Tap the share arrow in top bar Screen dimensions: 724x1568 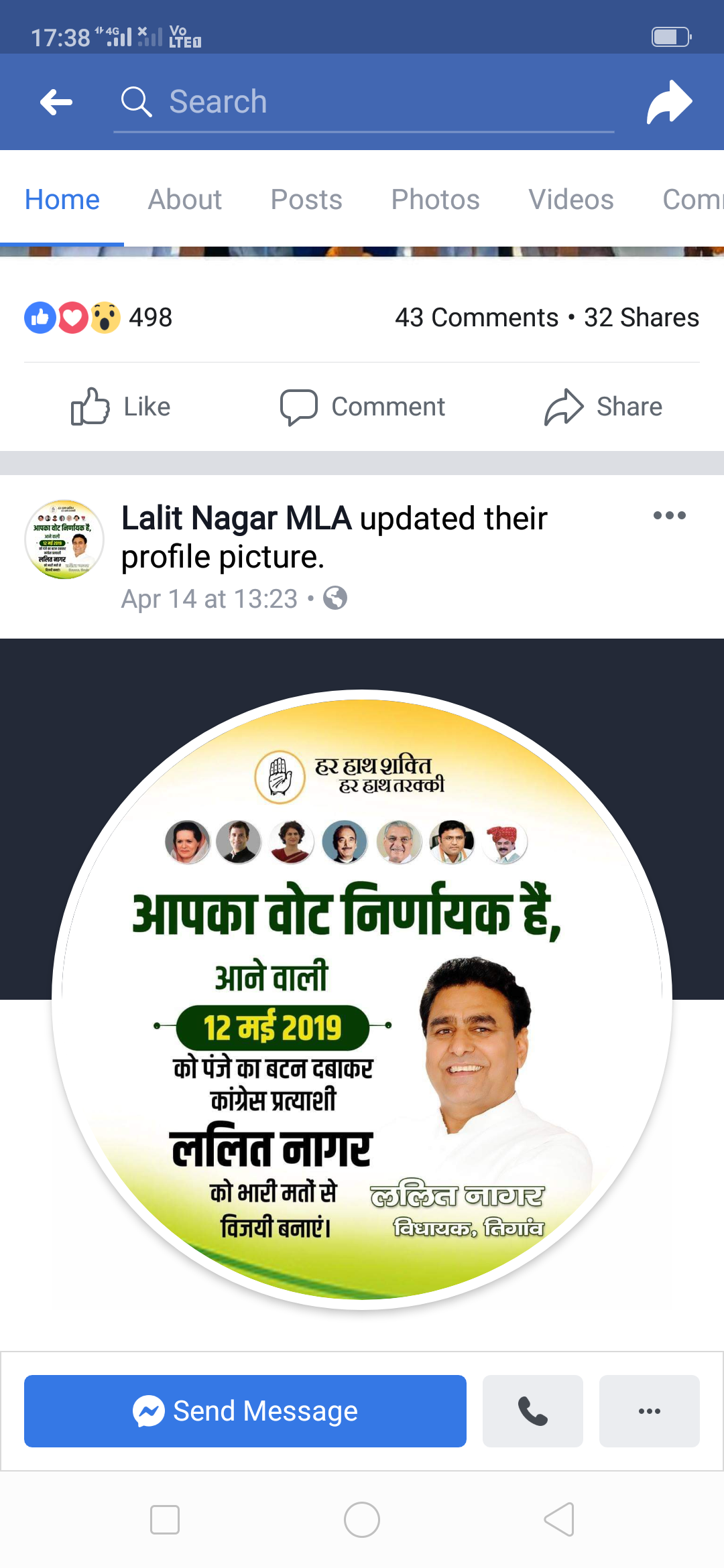click(x=669, y=102)
